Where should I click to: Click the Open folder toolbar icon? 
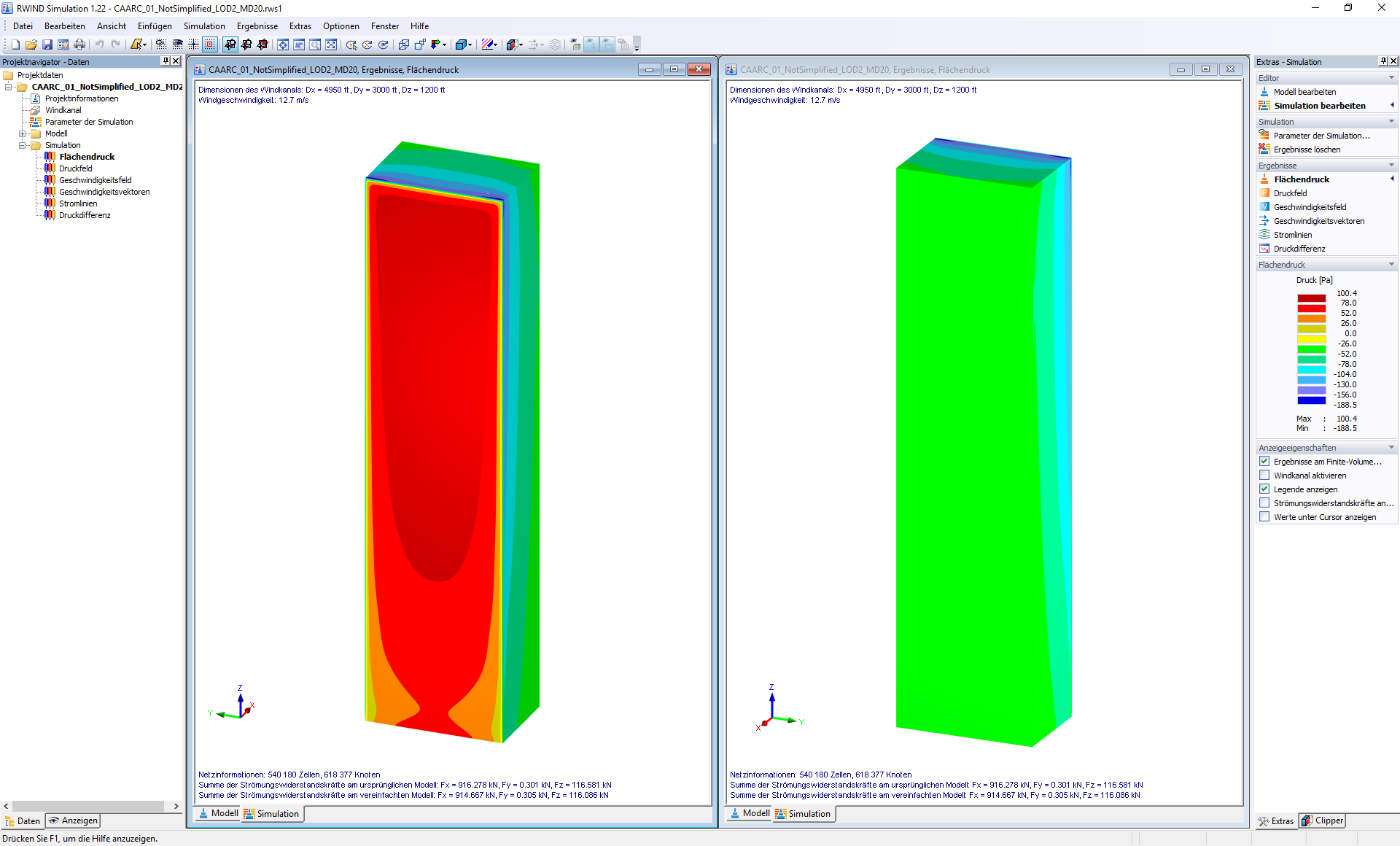31,44
